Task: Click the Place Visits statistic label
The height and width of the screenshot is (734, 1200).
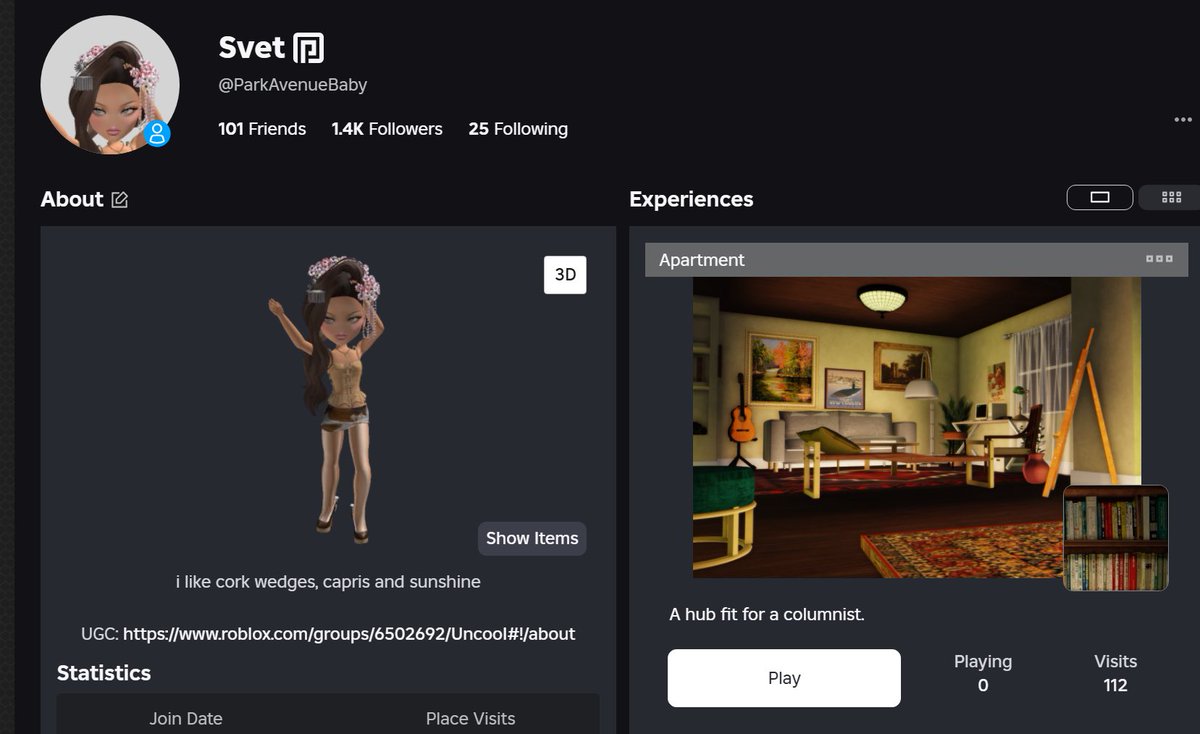Action: (x=470, y=718)
